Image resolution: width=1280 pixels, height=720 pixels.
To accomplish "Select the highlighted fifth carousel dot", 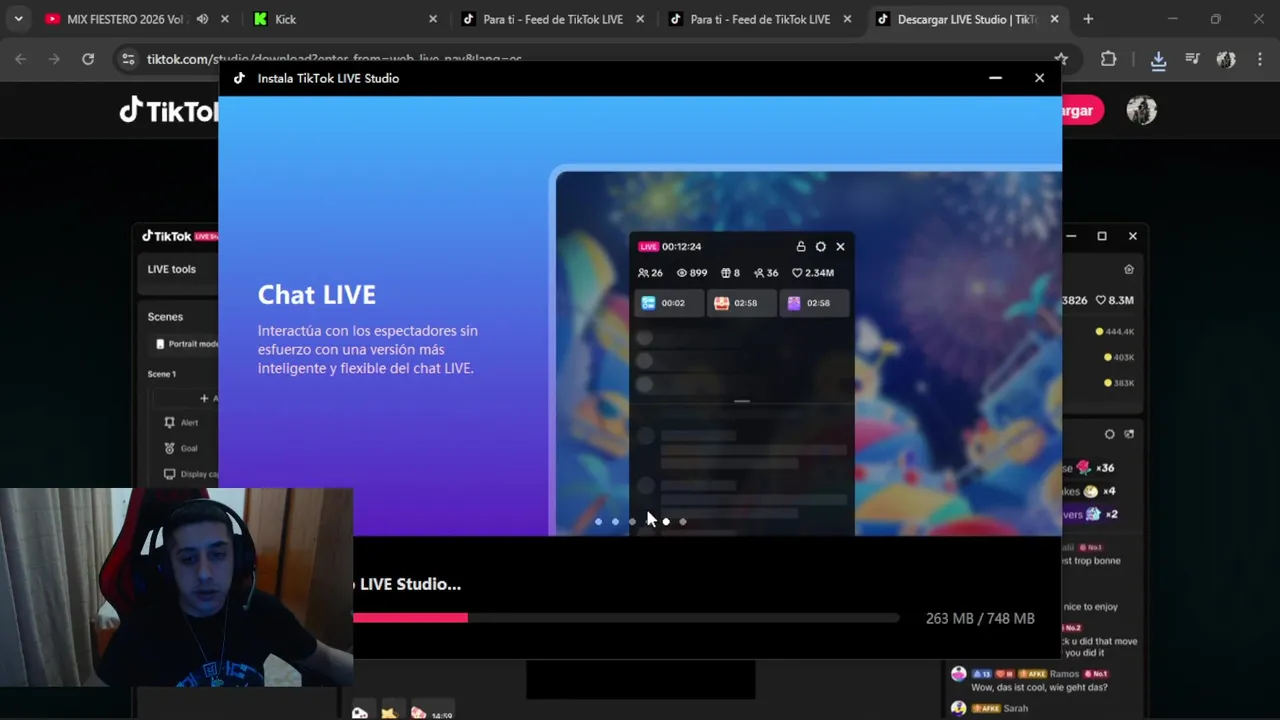I will point(666,521).
